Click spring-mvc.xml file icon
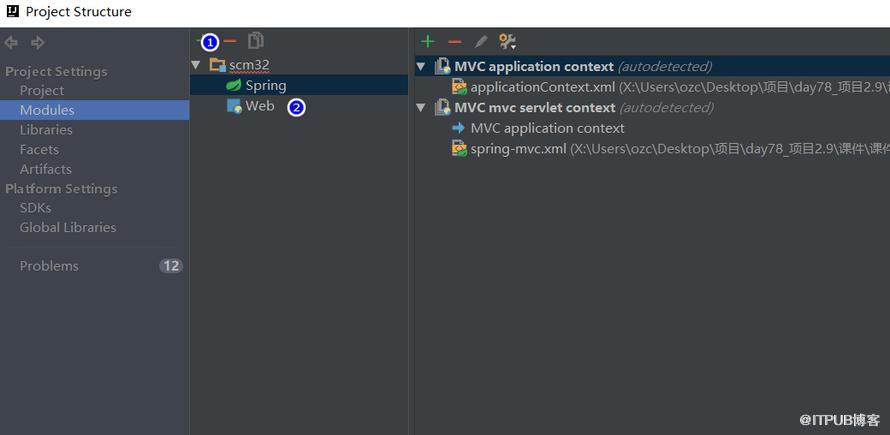Screen dimensions: 890x435 coord(459,149)
